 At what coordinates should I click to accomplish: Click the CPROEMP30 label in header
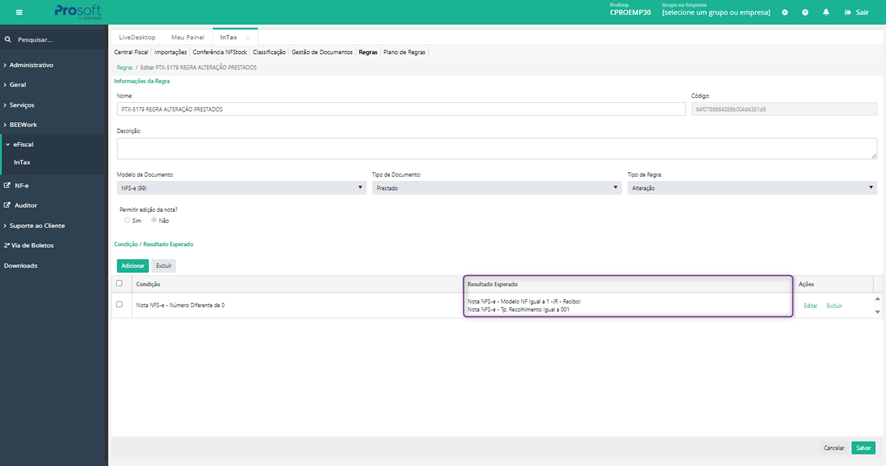click(630, 12)
